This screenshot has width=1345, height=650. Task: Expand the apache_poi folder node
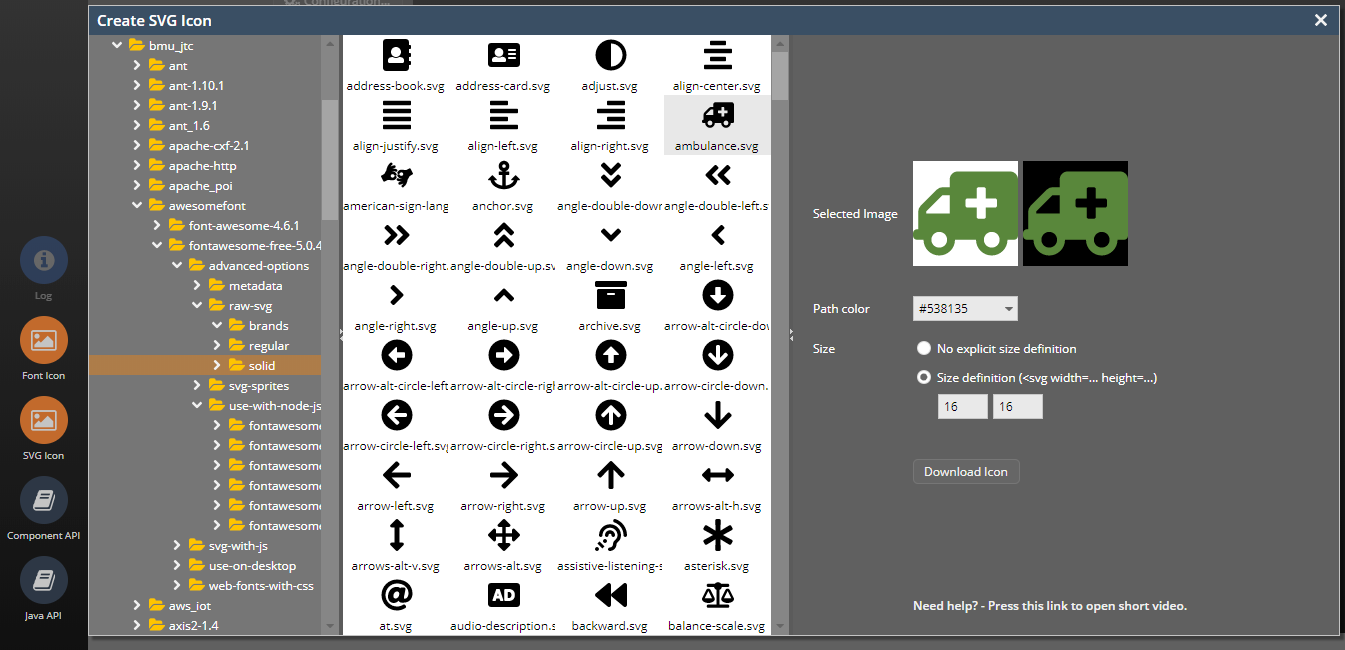(137, 186)
